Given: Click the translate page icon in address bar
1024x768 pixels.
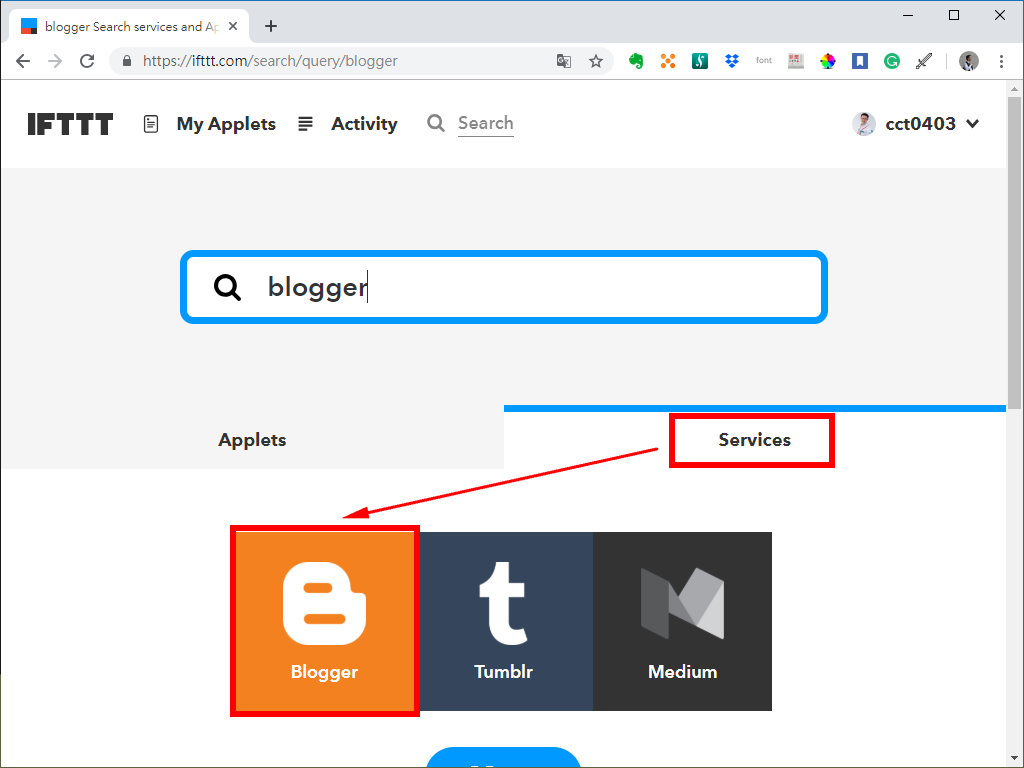Looking at the screenshot, I should [564, 61].
